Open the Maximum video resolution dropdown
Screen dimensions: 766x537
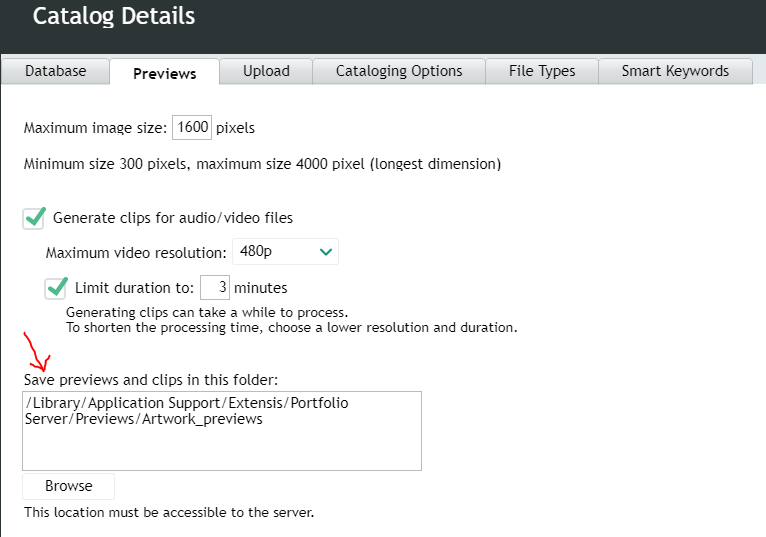tap(285, 252)
